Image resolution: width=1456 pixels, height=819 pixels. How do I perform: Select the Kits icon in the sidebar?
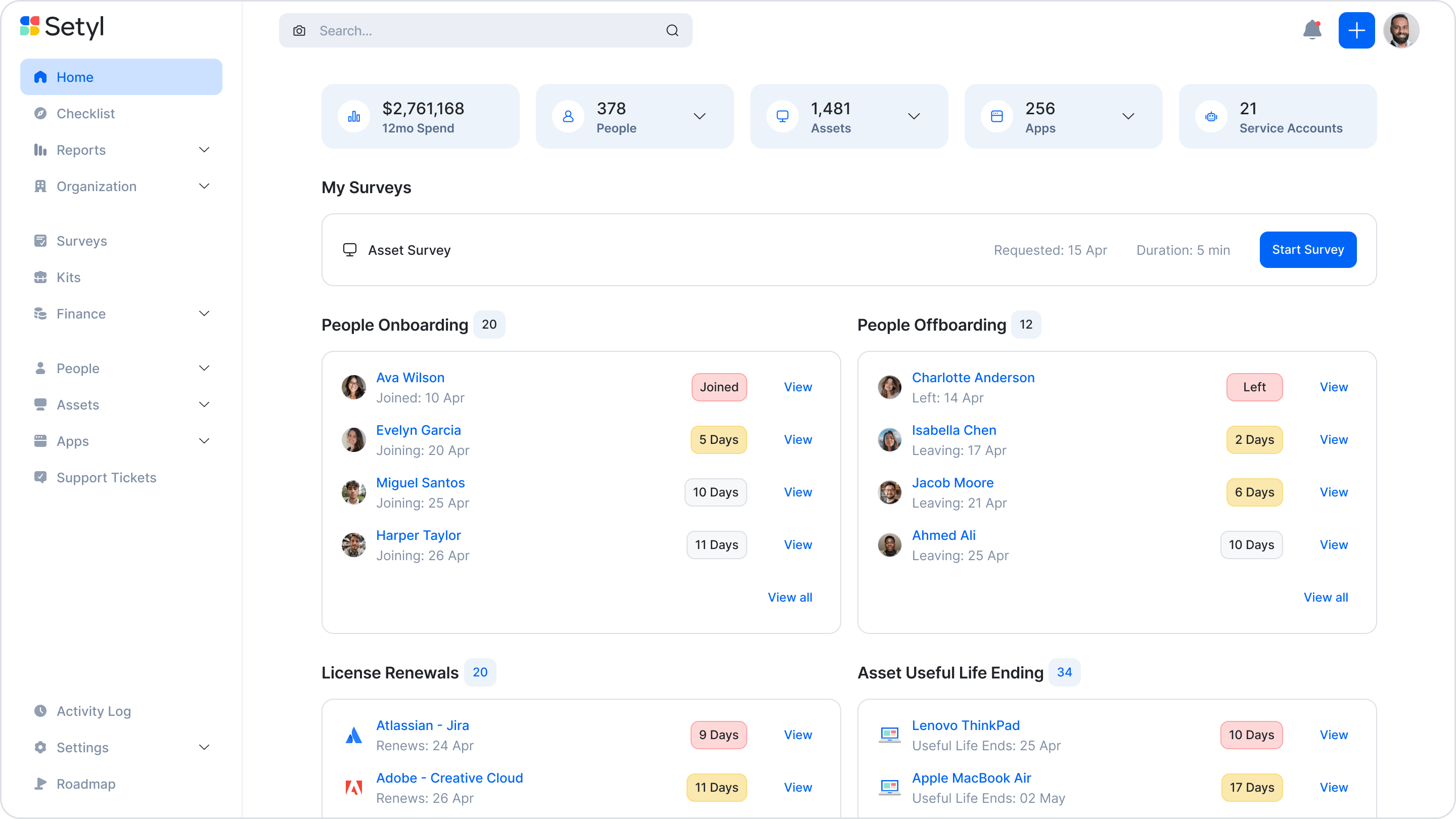click(40, 277)
